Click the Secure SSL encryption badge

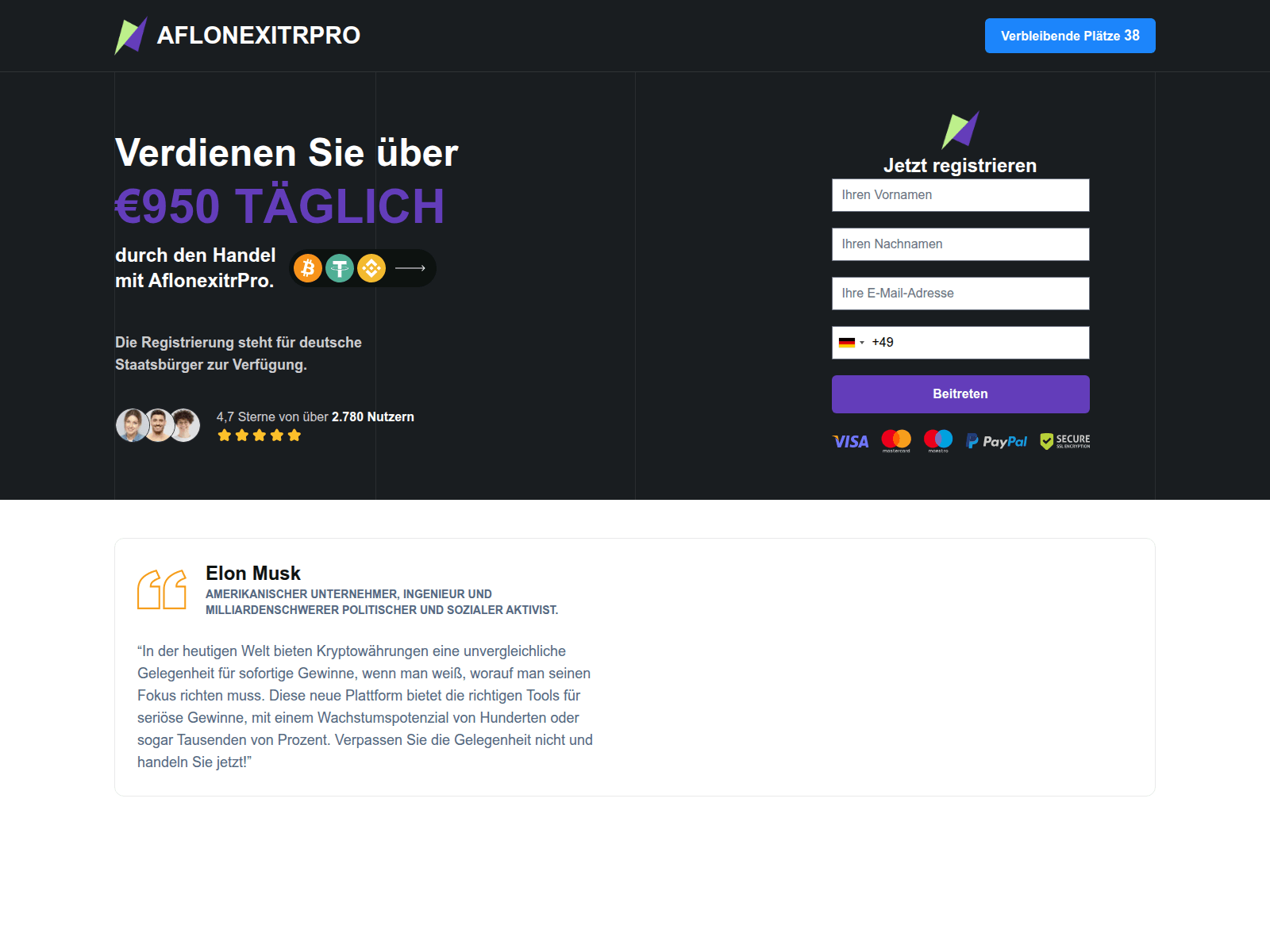[1065, 441]
